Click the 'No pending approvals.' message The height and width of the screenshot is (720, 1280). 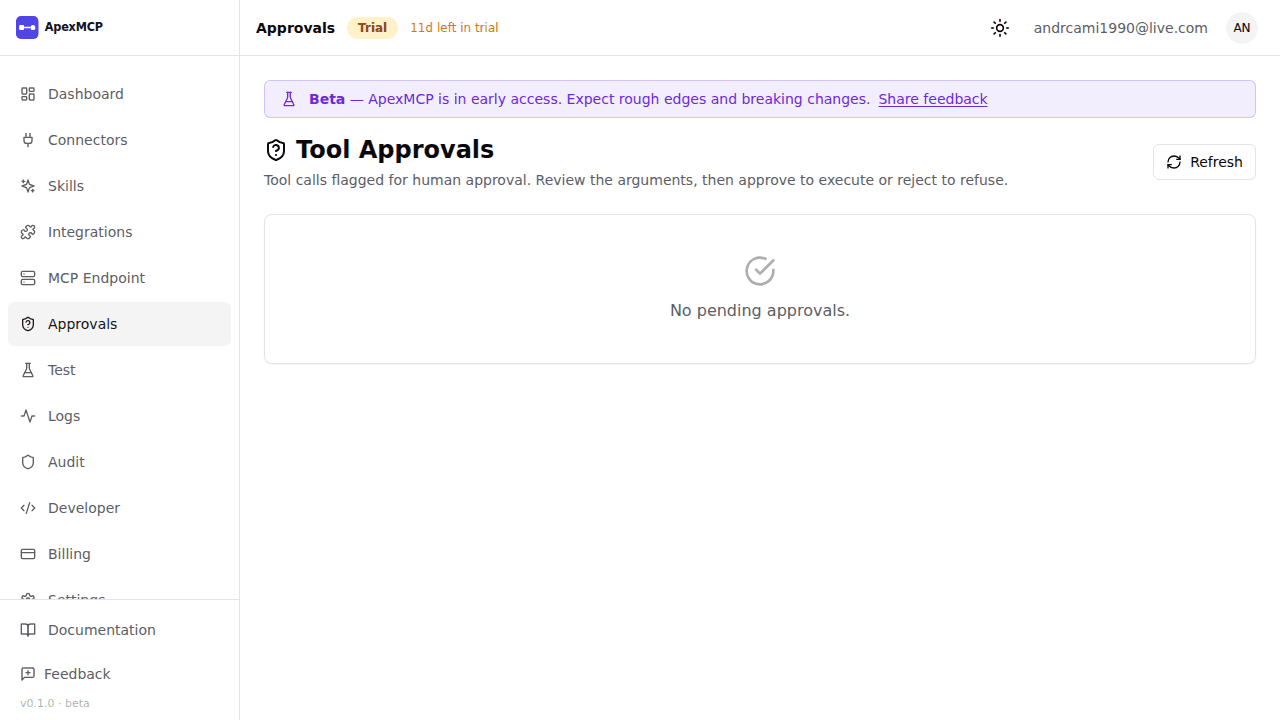pyautogui.click(x=760, y=311)
